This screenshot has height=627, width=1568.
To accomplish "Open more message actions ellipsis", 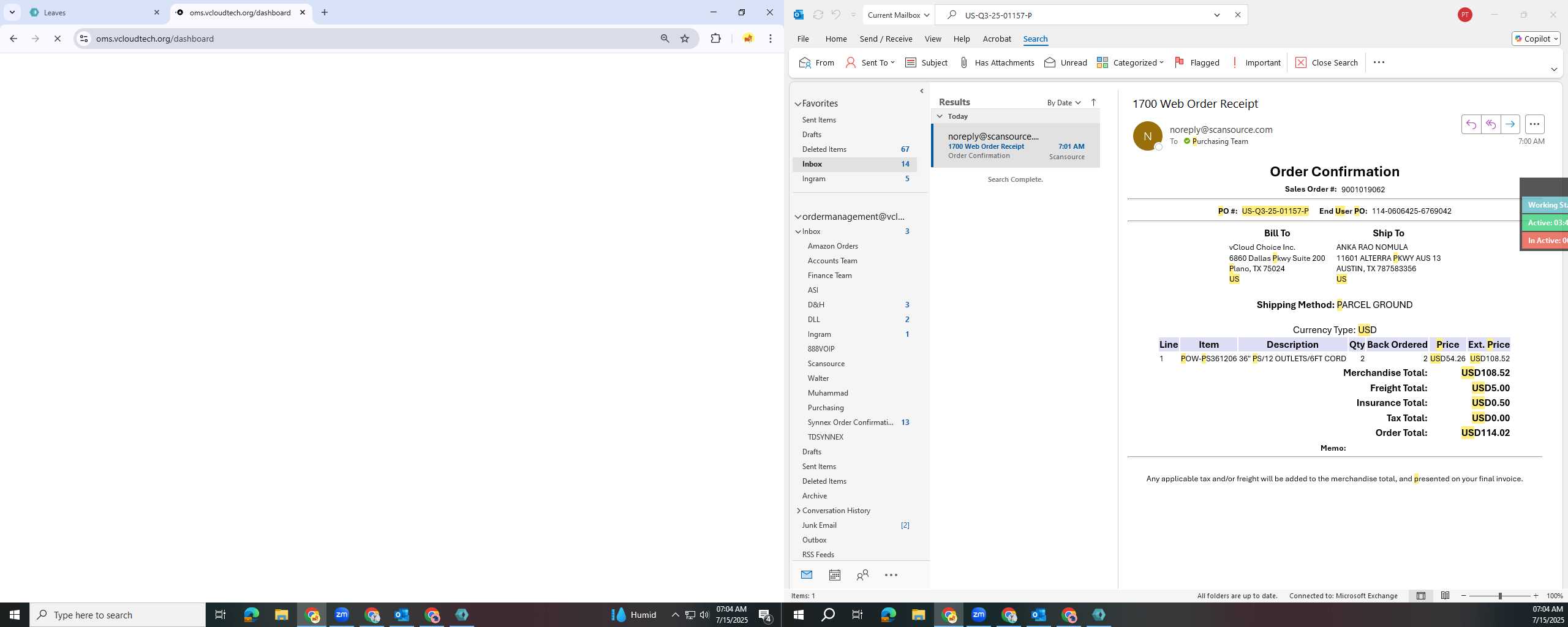I will [x=1534, y=124].
